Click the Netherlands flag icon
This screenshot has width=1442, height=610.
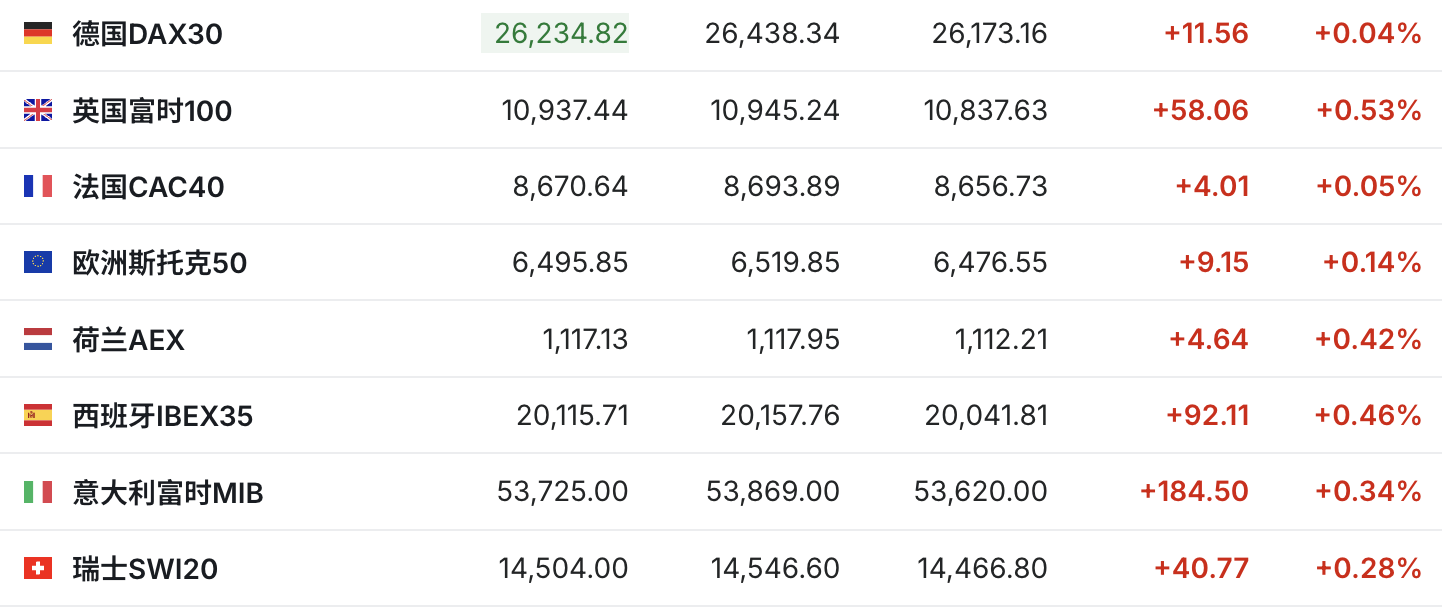[x=38, y=339]
